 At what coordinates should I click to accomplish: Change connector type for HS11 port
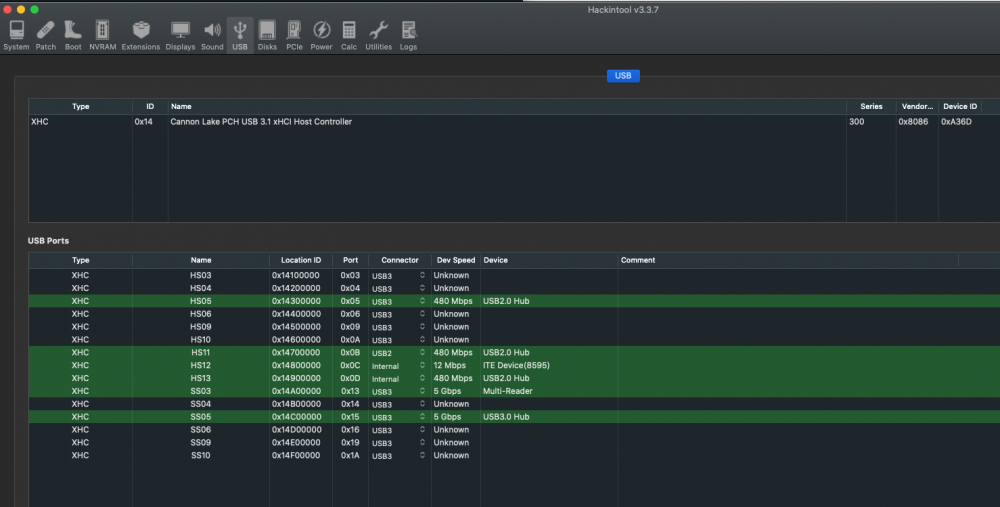coord(398,353)
